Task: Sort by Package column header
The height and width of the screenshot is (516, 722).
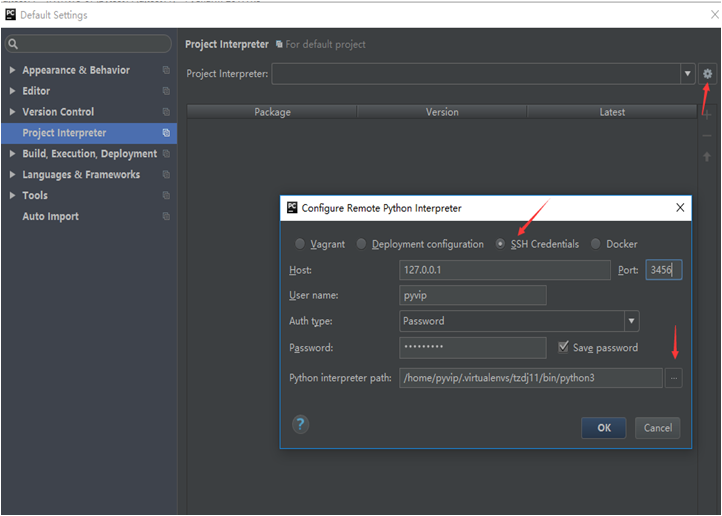Action: 272,112
